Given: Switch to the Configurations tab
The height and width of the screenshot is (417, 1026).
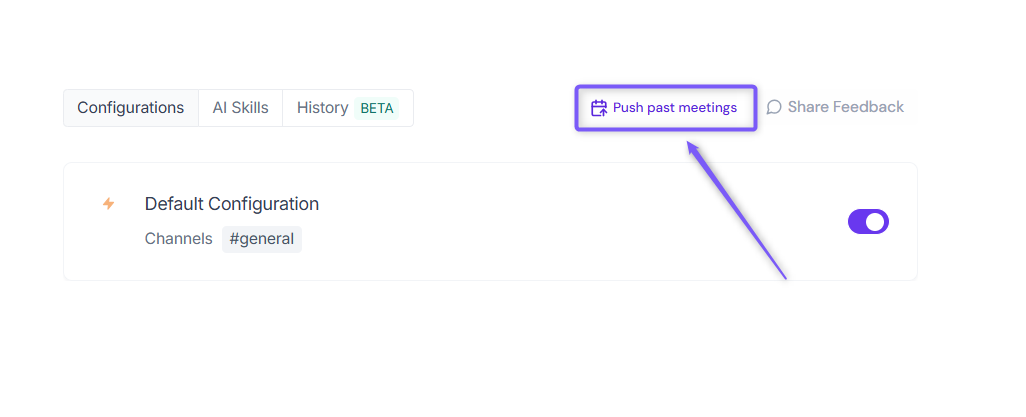Looking at the screenshot, I should [131, 108].
